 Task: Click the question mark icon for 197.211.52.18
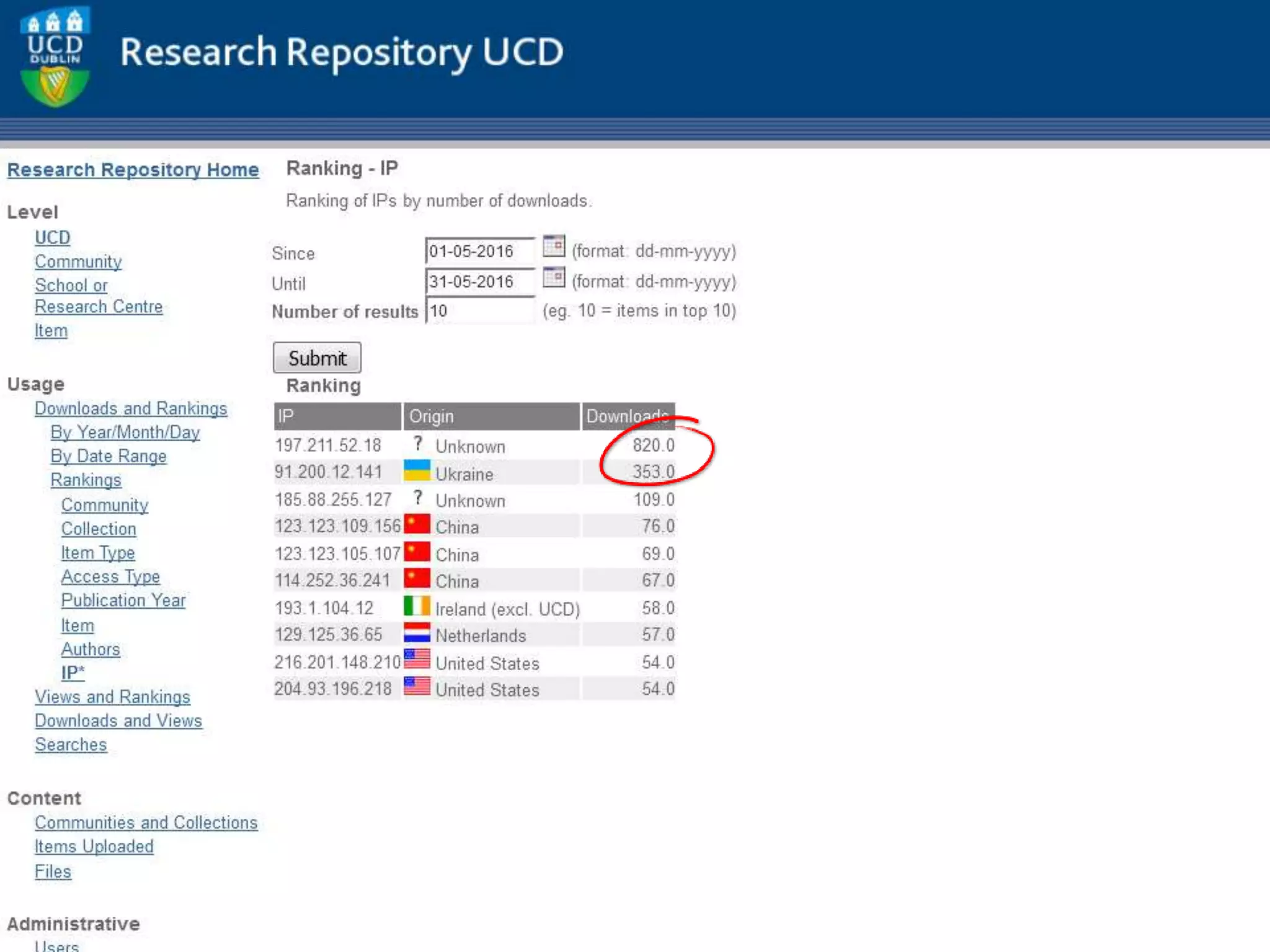tap(418, 444)
